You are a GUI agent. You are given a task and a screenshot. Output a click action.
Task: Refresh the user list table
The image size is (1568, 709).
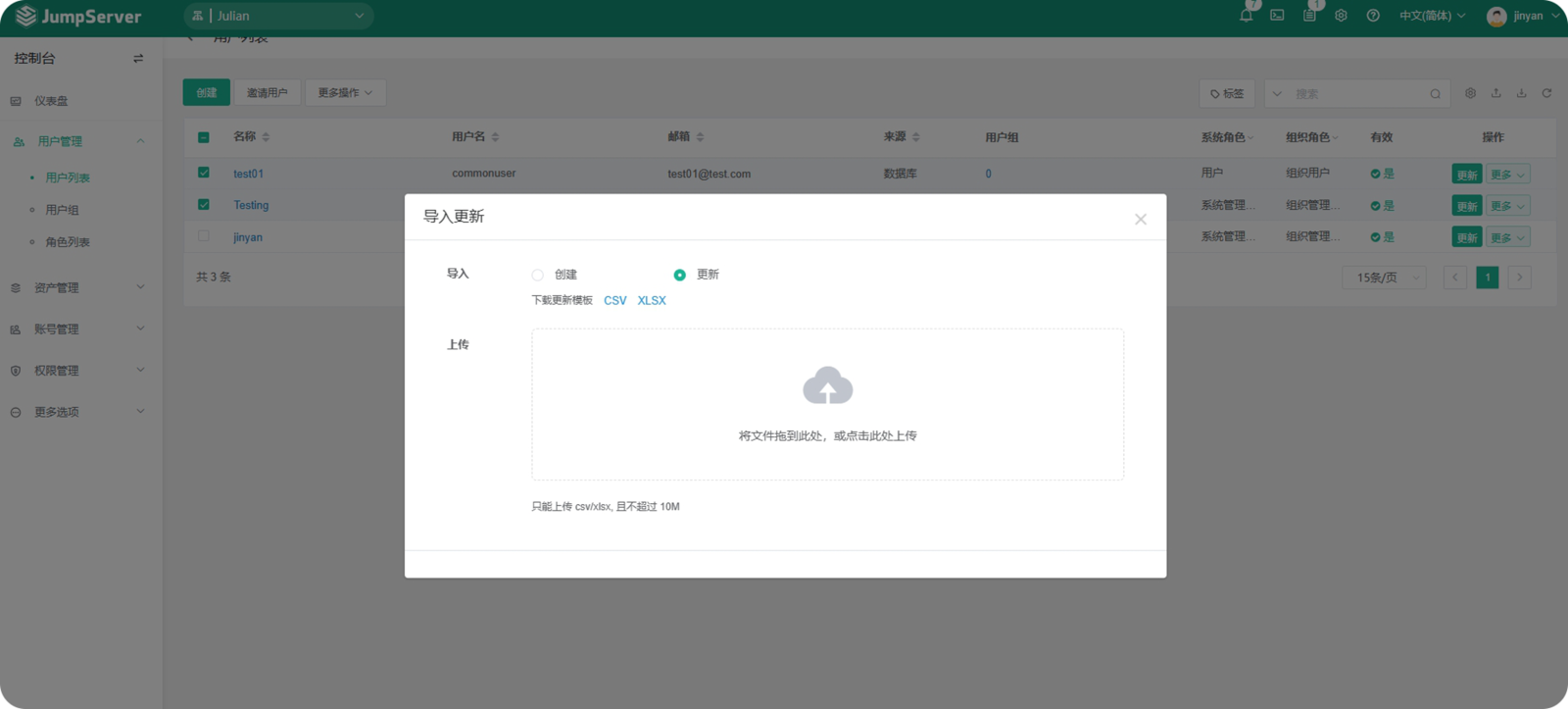click(1546, 93)
